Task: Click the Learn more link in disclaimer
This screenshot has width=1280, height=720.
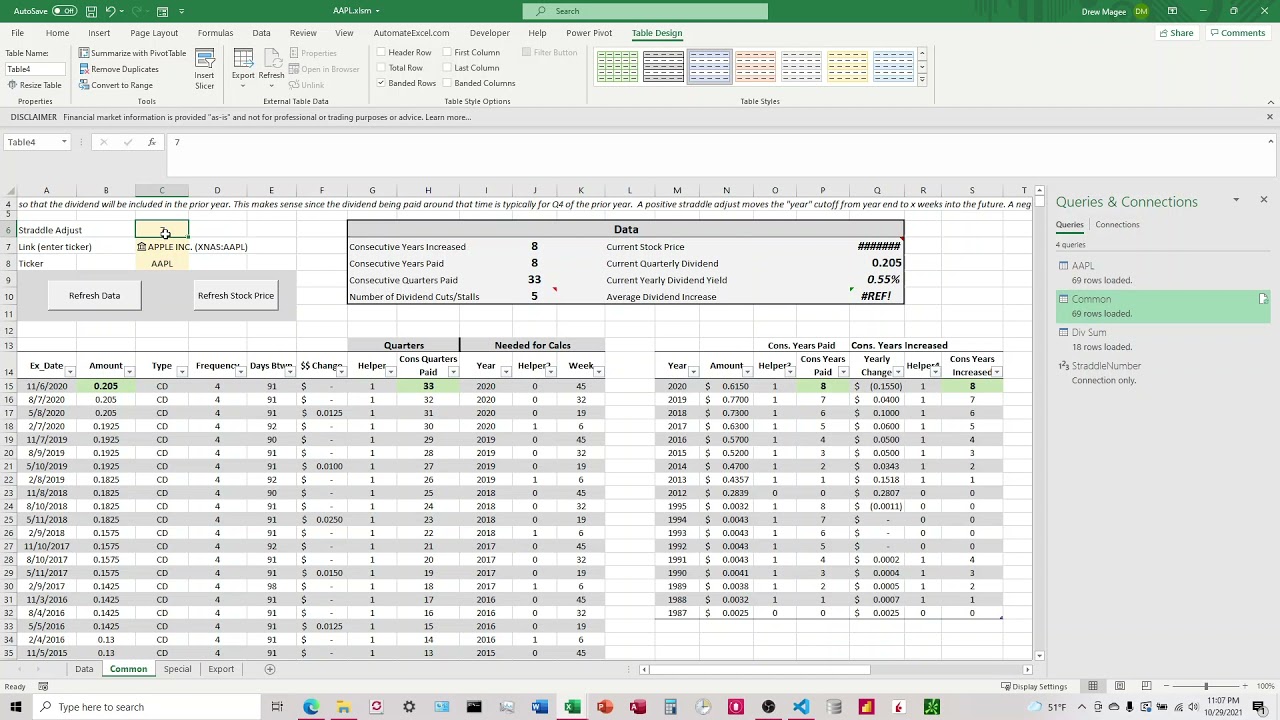Action: click(x=447, y=117)
